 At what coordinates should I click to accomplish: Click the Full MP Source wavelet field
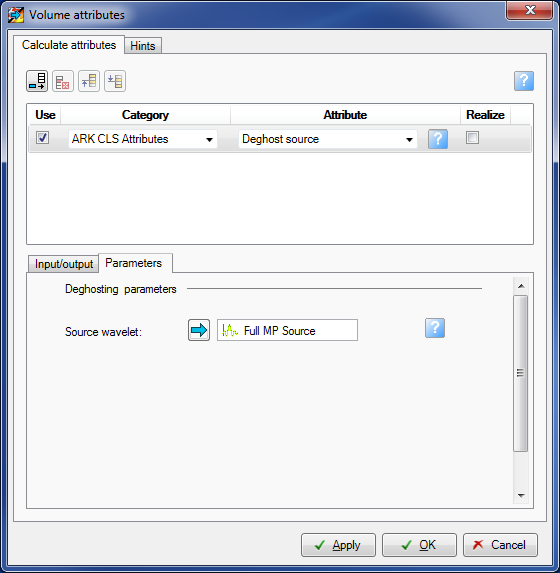point(287,330)
